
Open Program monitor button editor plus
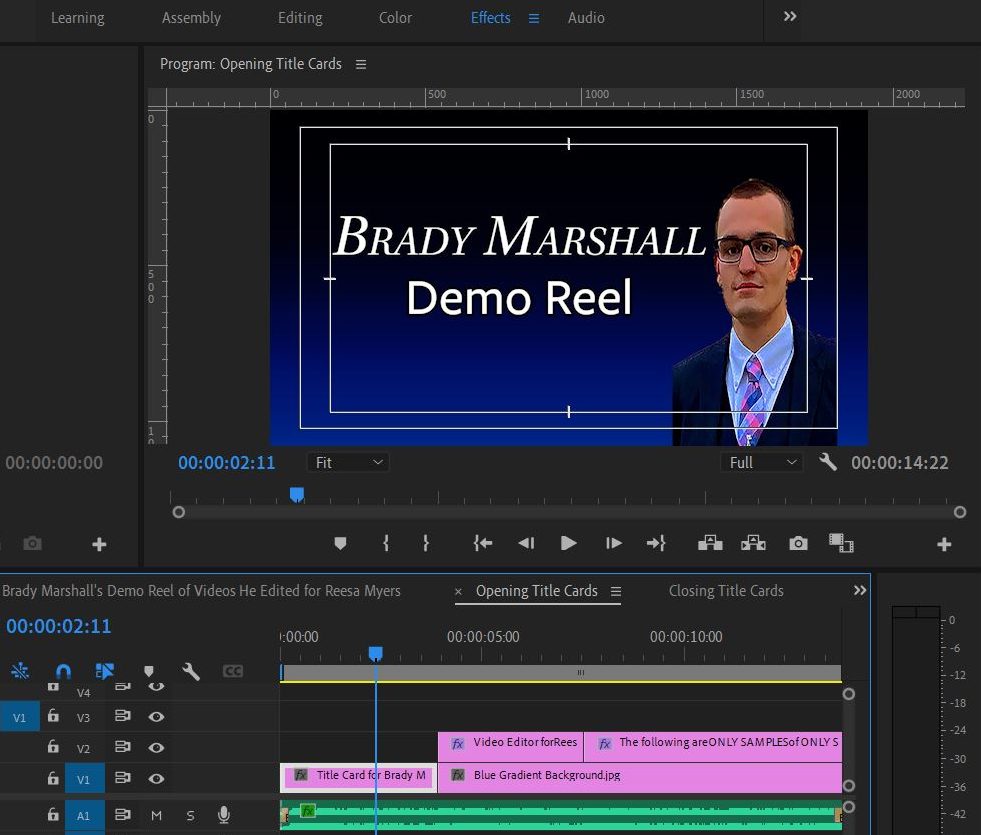click(944, 544)
